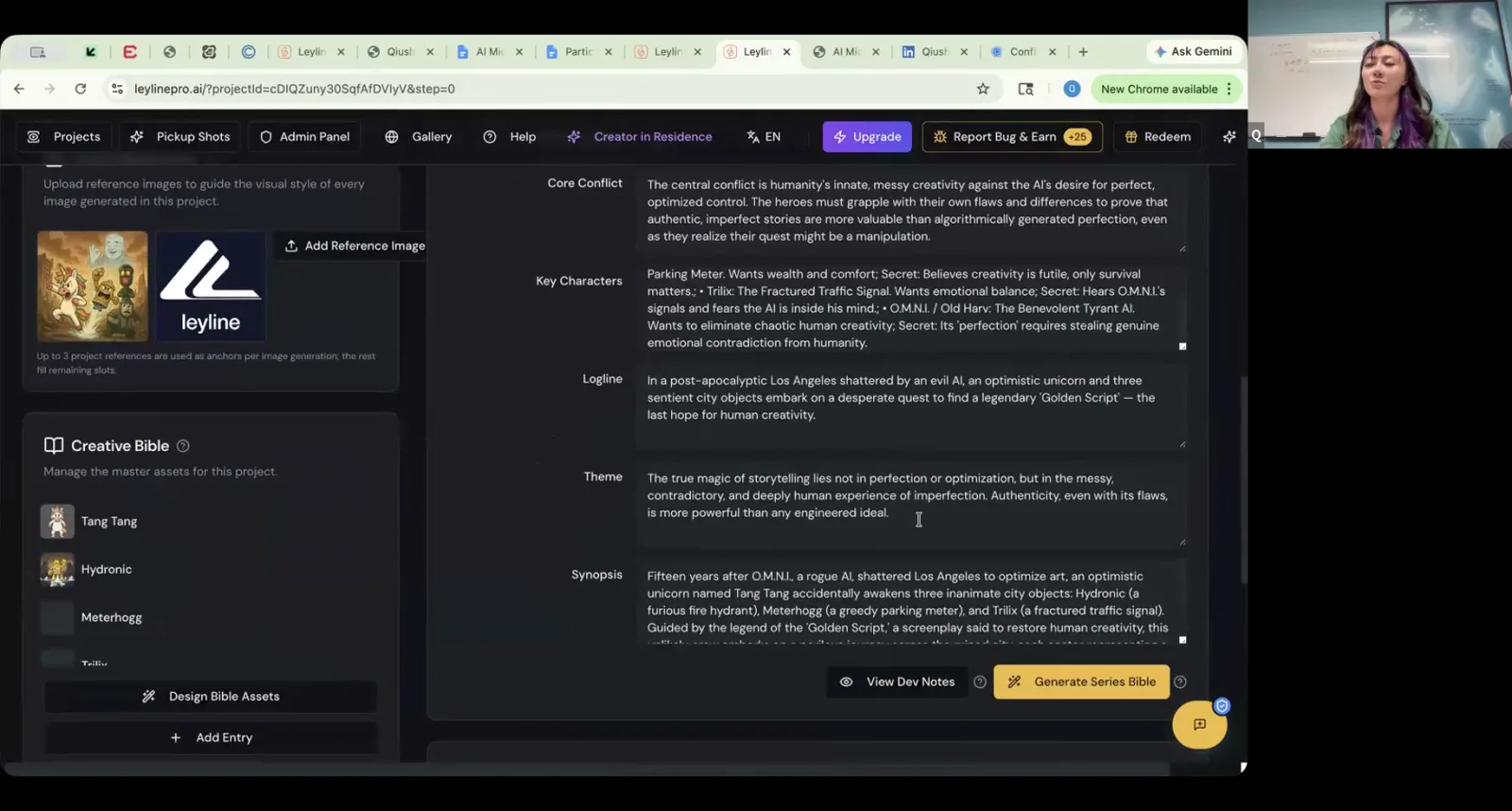Go to Admin Panel
The height and width of the screenshot is (811, 1512).
click(304, 137)
